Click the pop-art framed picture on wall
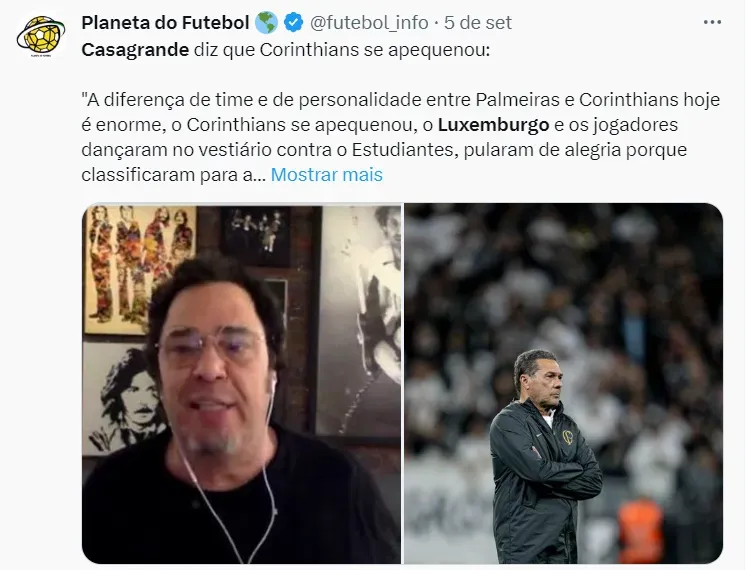Screen dimensions: 746x570 coord(139,269)
